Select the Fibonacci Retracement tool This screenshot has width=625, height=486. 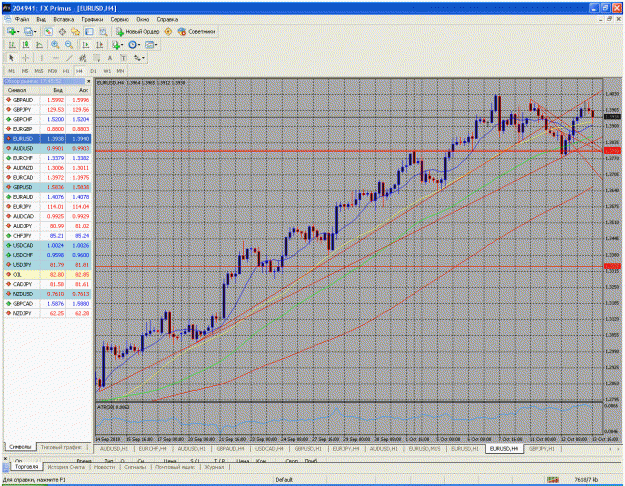click(x=96, y=58)
